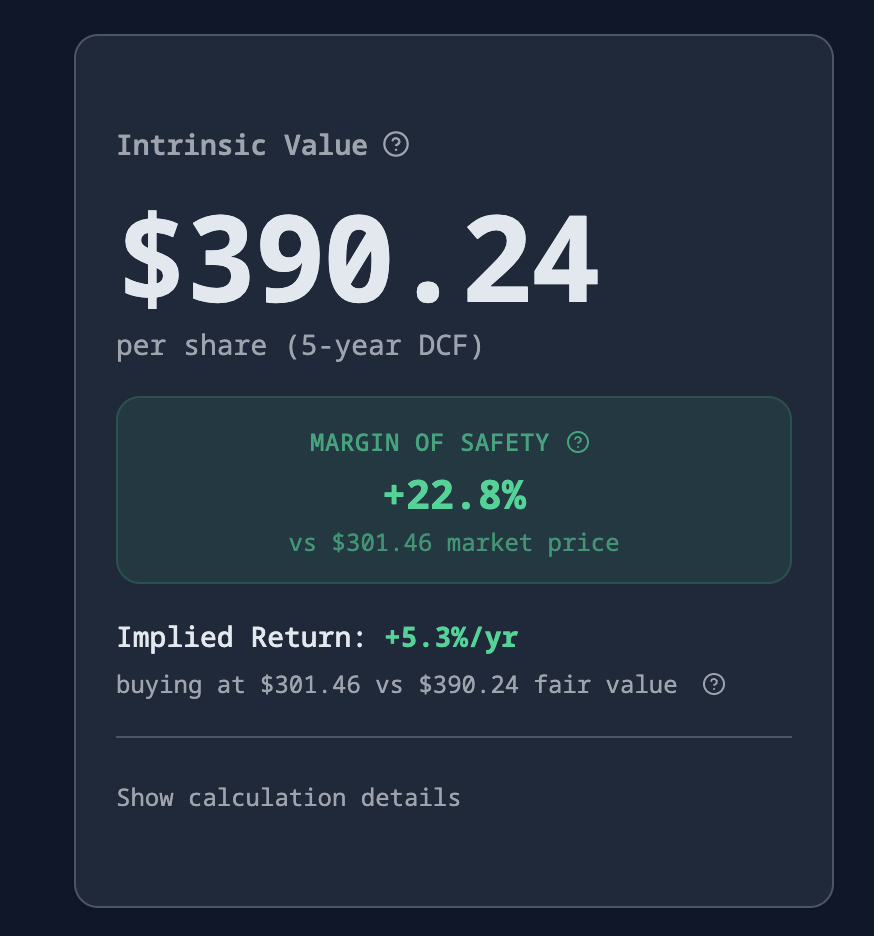Click the Intrinsic Value heading

tap(242, 145)
